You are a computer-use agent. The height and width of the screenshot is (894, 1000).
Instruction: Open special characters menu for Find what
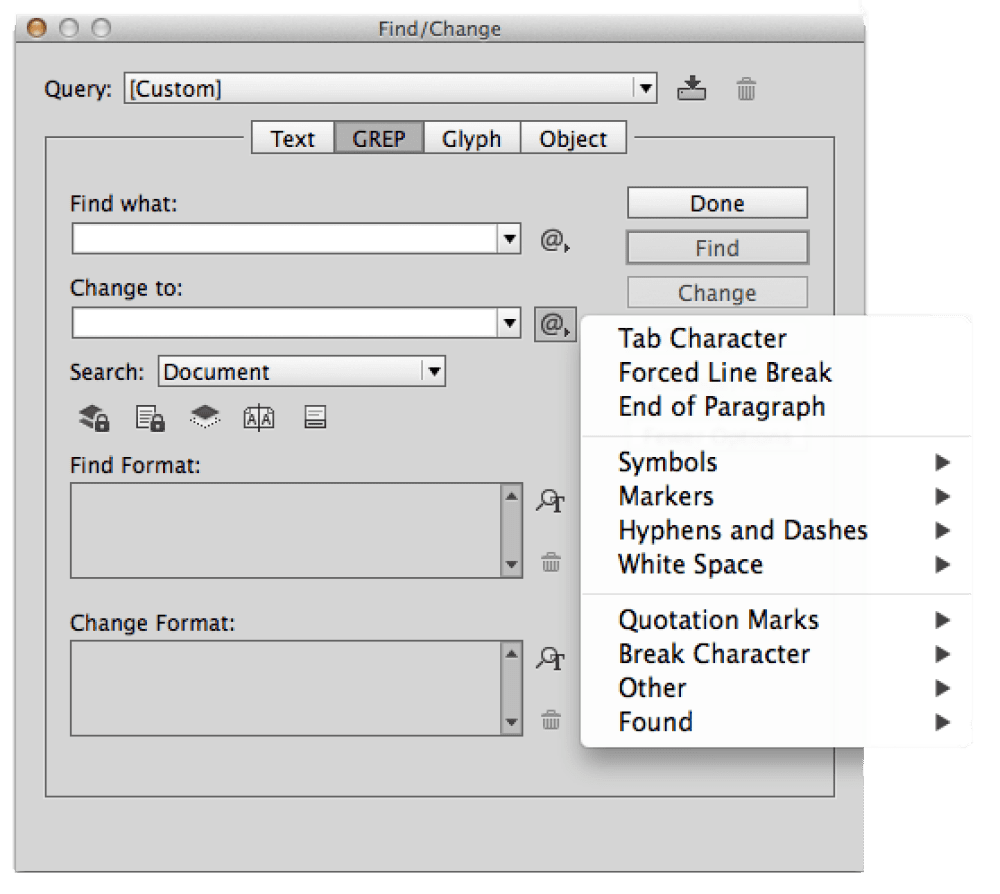[554, 240]
